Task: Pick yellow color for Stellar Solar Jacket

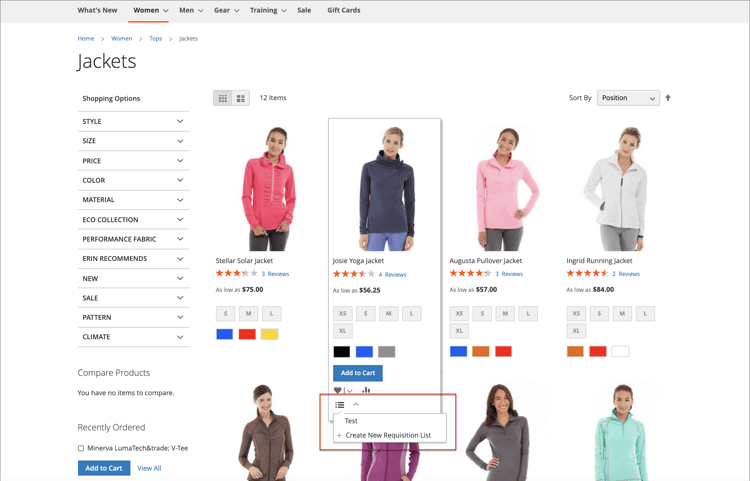Action: click(x=269, y=334)
